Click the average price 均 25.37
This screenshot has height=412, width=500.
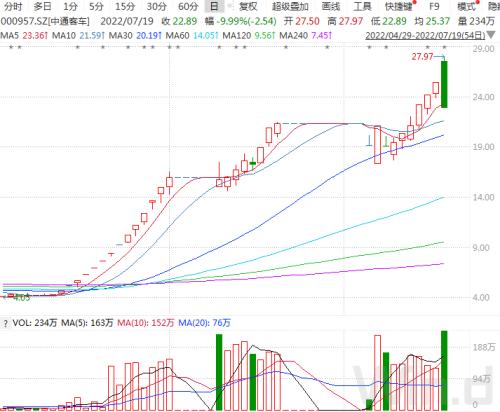pos(432,21)
